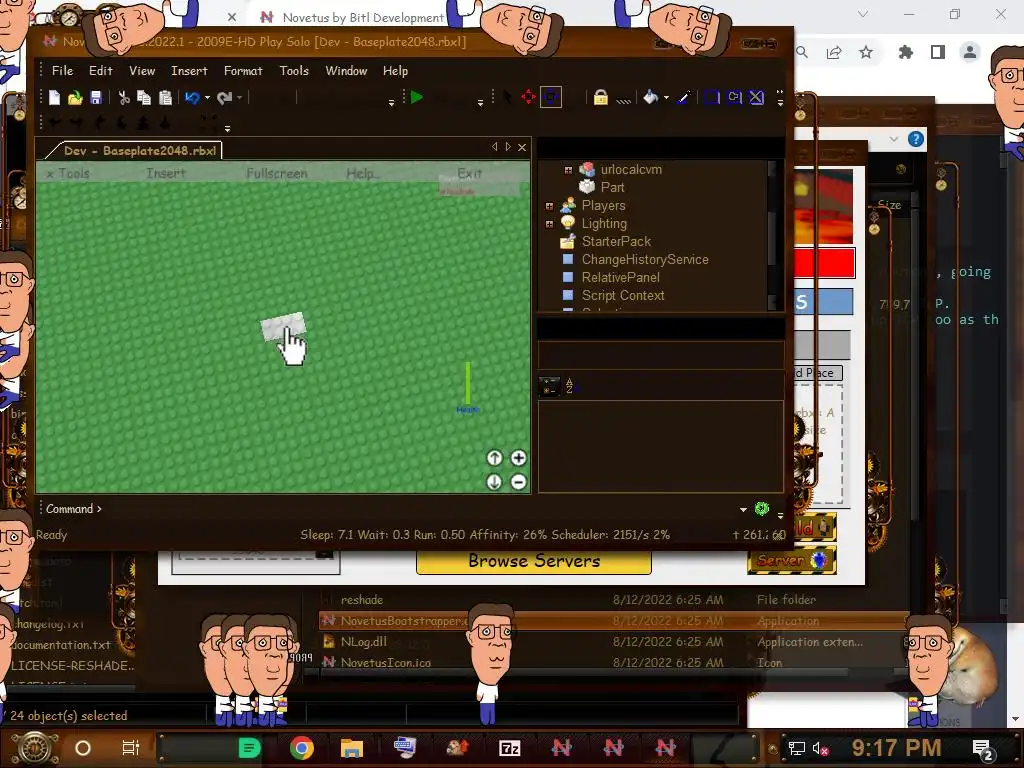Image resolution: width=1024 pixels, height=768 pixels.
Task: Zoom out with the minus camera button
Action: pos(519,482)
